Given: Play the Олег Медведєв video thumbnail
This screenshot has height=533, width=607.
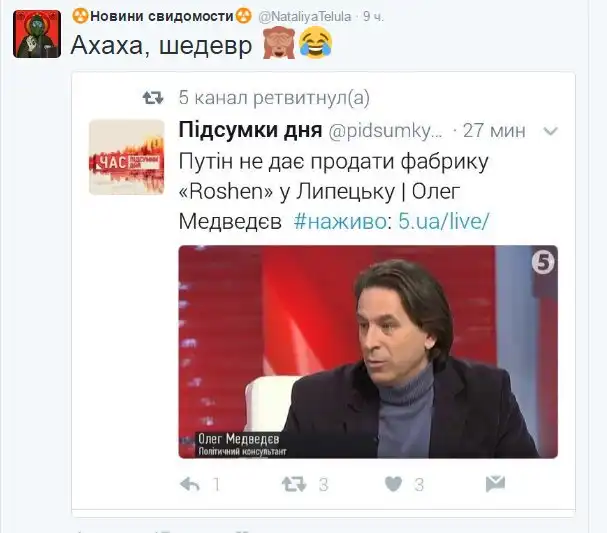Looking at the screenshot, I should [x=368, y=352].
